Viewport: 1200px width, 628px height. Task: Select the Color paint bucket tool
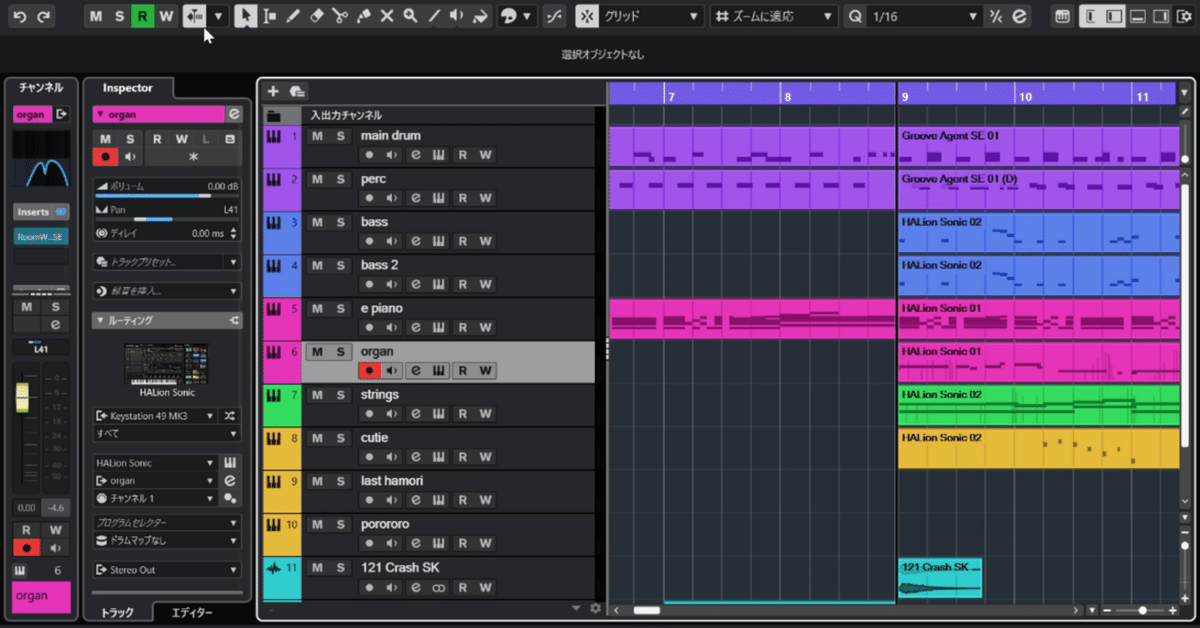pos(481,17)
